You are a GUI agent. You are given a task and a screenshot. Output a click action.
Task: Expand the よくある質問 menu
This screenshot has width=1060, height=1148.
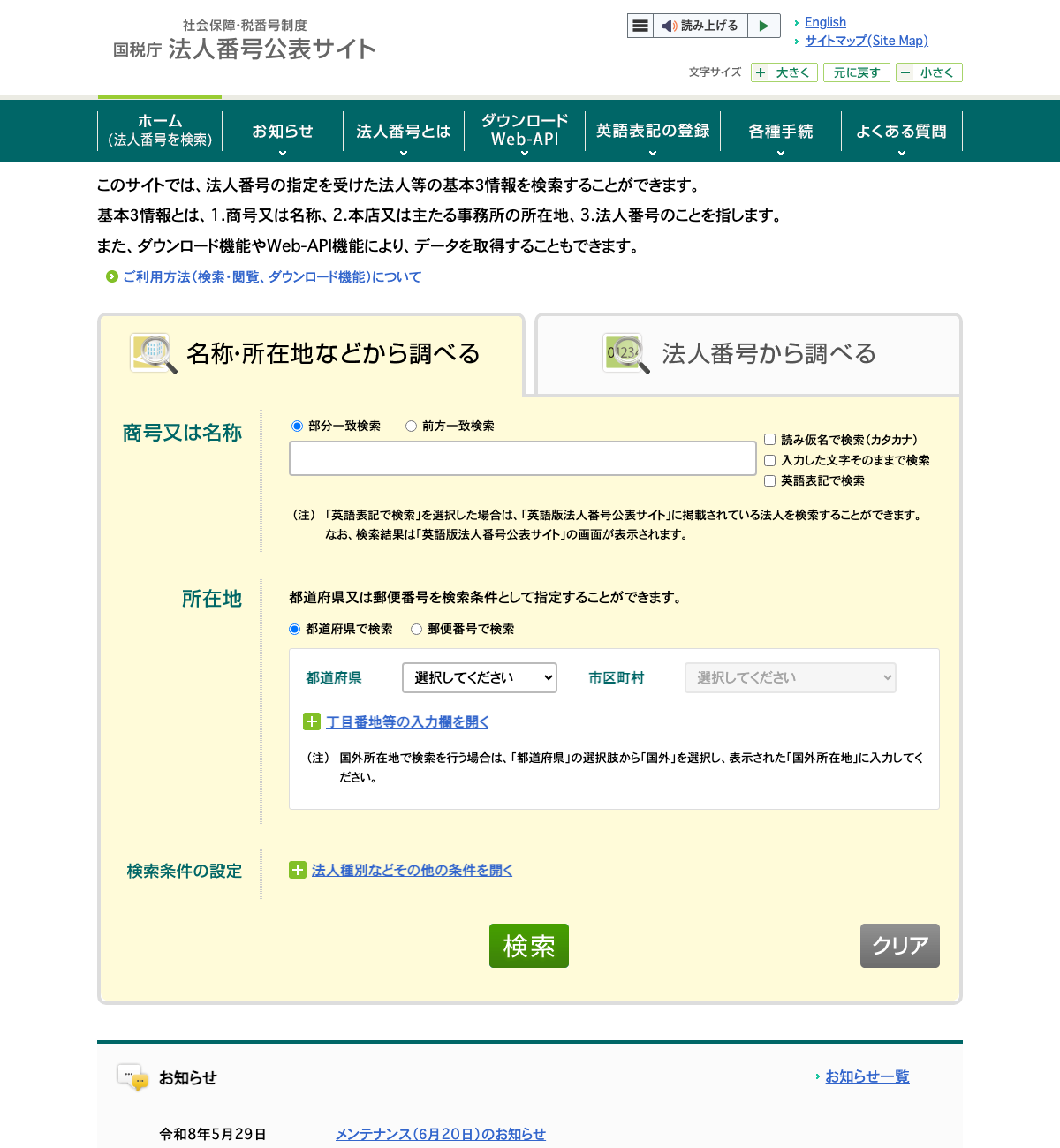(x=901, y=132)
